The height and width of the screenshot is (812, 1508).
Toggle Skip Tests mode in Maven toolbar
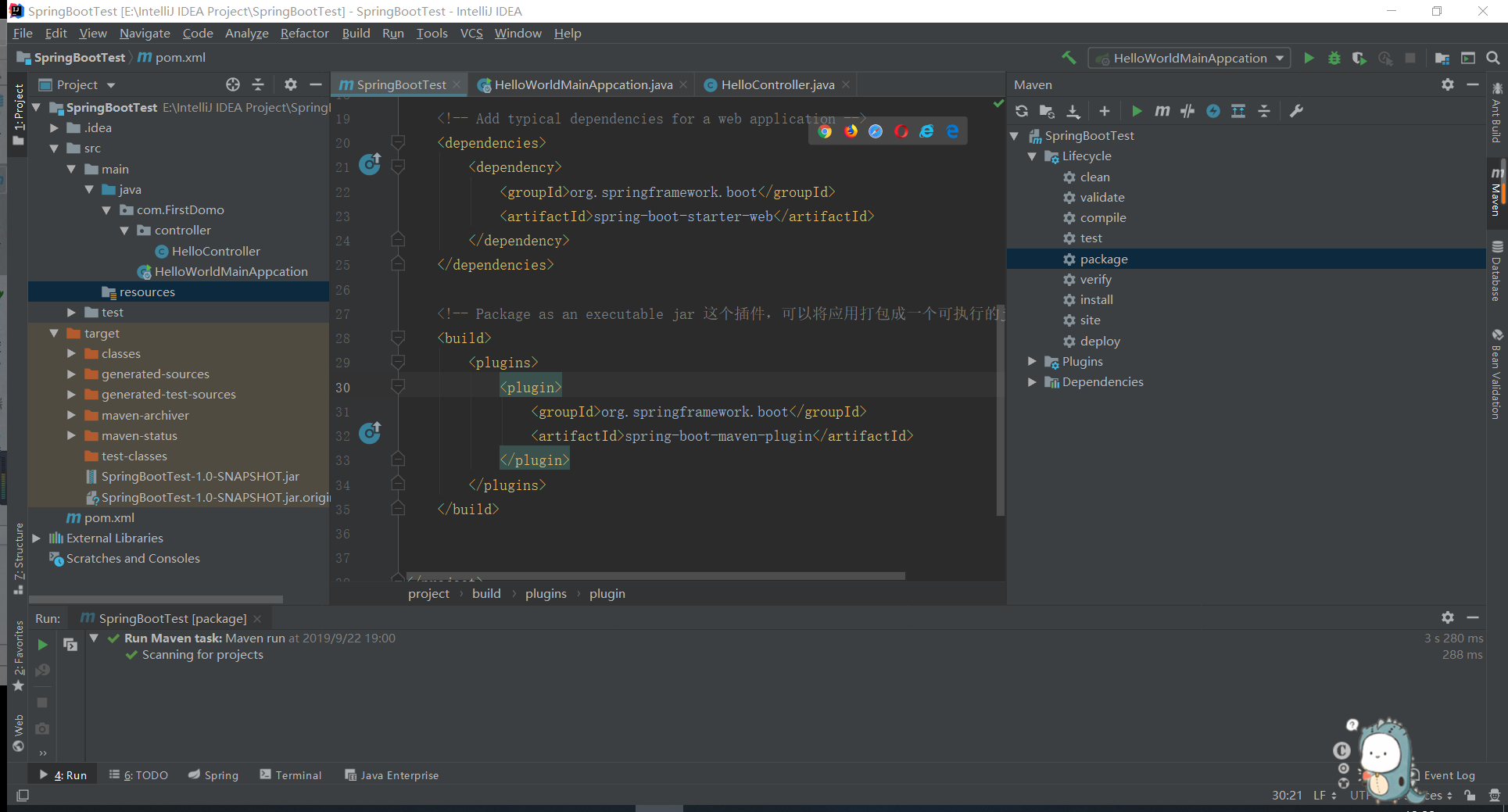coord(1213,111)
